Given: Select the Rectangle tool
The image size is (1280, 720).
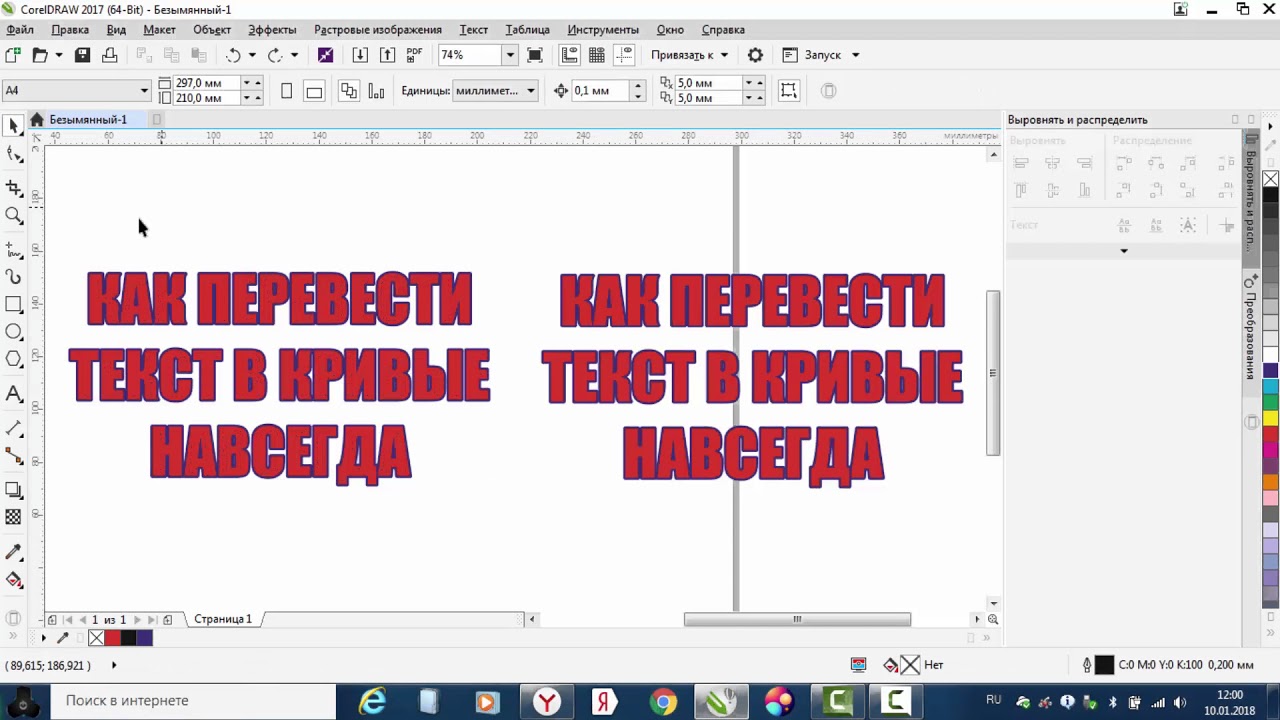Looking at the screenshot, I should 14,304.
